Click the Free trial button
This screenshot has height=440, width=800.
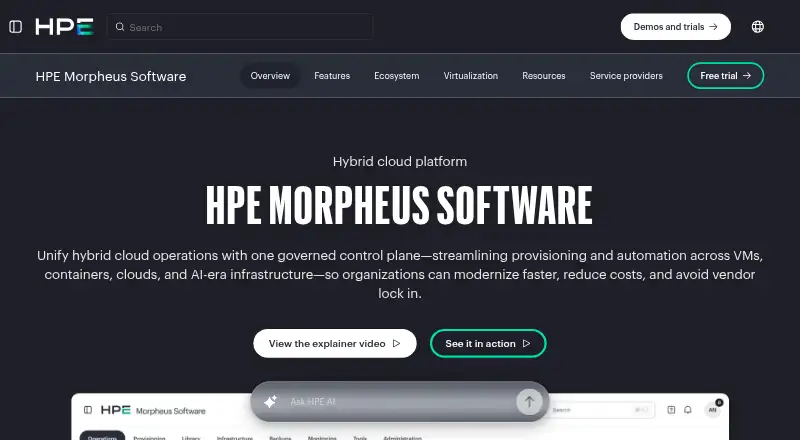click(x=726, y=76)
